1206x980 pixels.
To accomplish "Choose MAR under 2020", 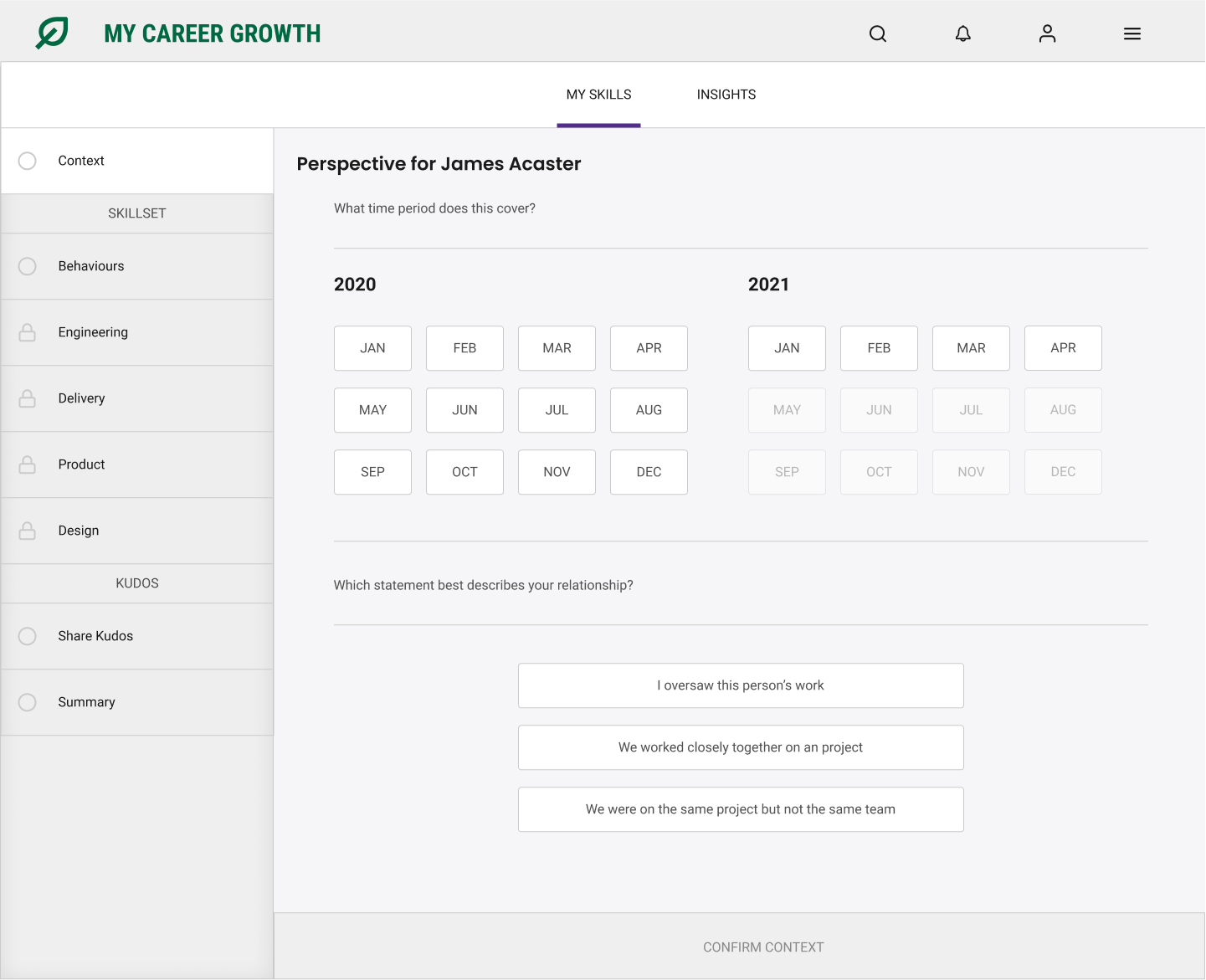I will (557, 348).
